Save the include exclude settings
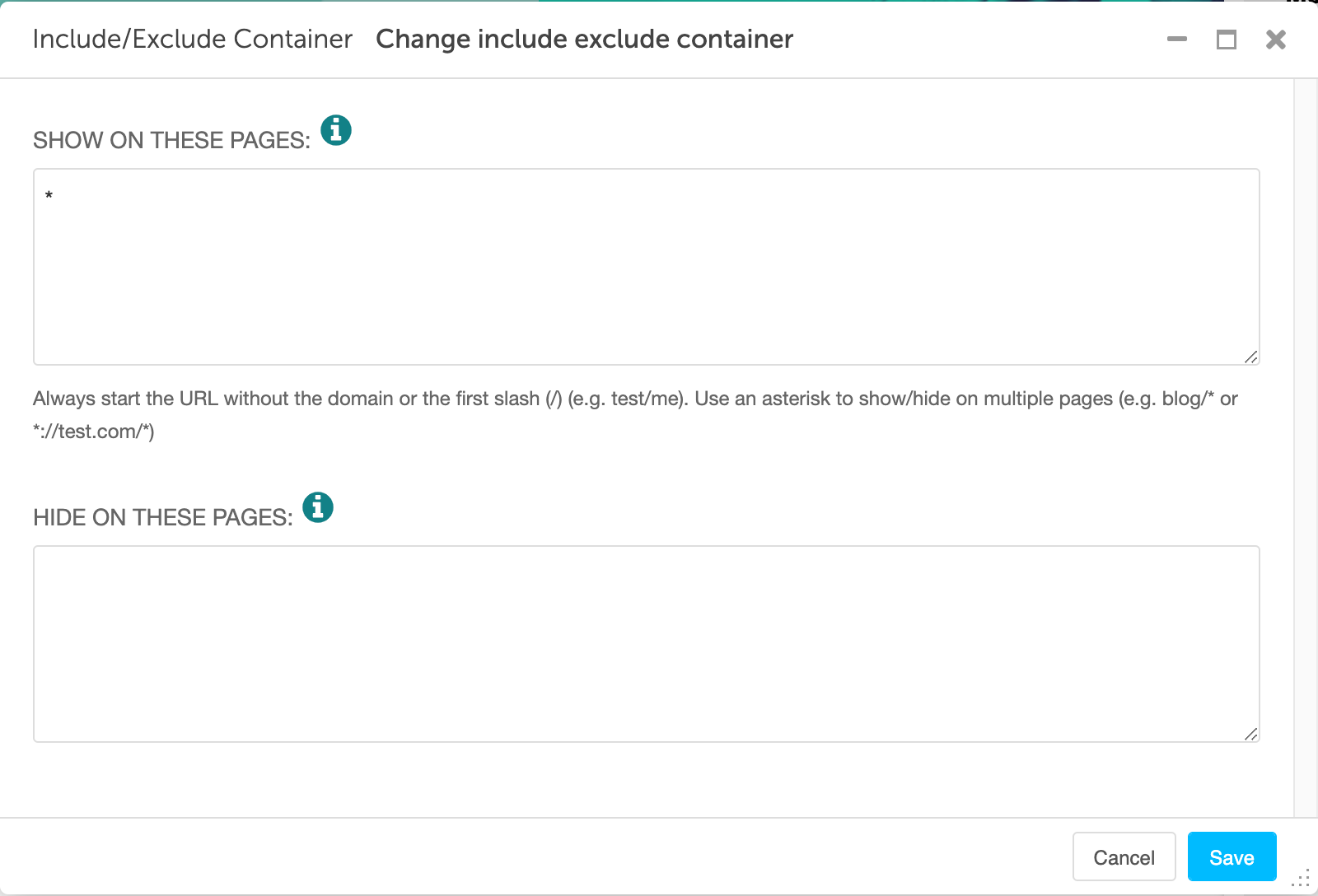The width and height of the screenshot is (1318, 896). pos(1232,856)
